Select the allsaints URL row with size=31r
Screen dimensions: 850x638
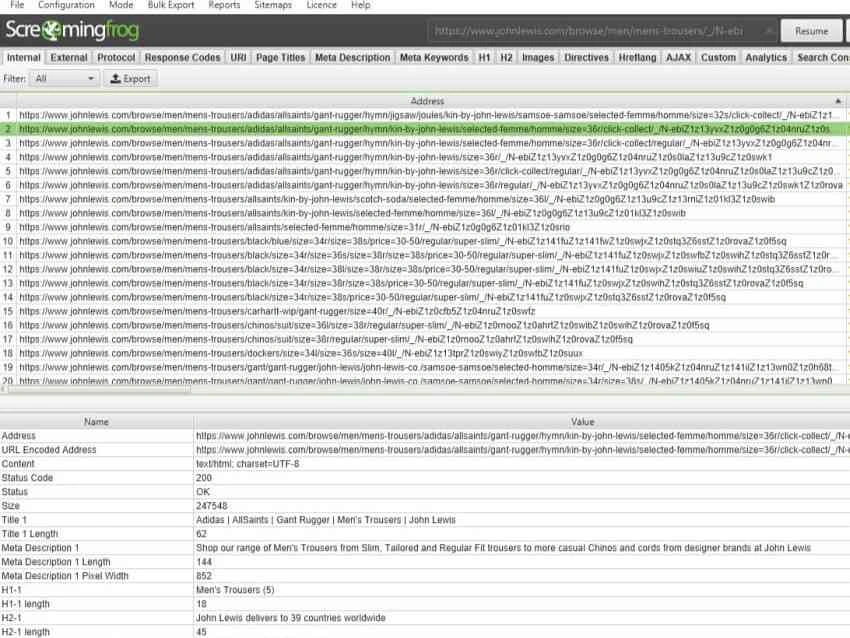click(x=426, y=227)
